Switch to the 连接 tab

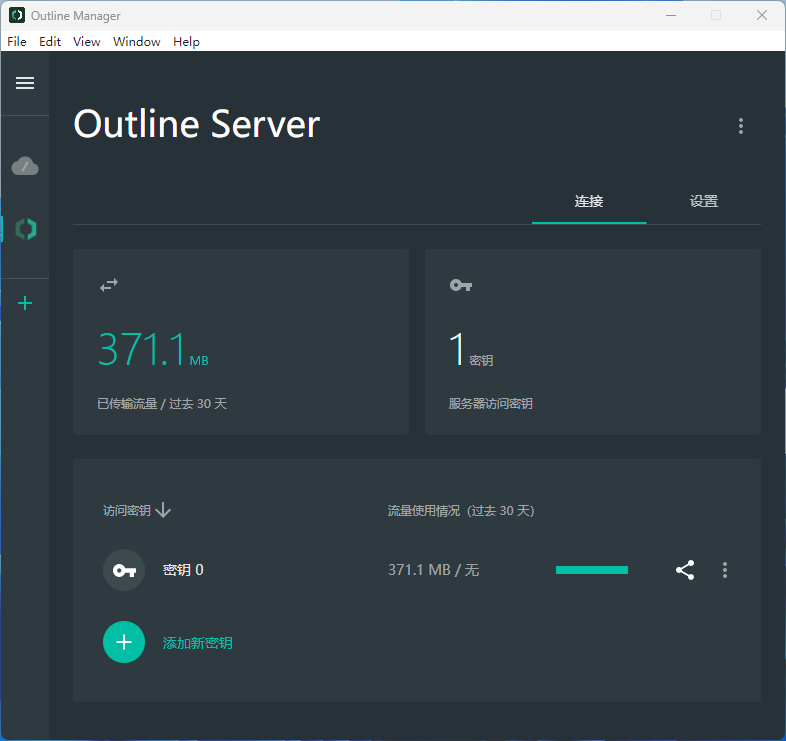pyautogui.click(x=589, y=201)
